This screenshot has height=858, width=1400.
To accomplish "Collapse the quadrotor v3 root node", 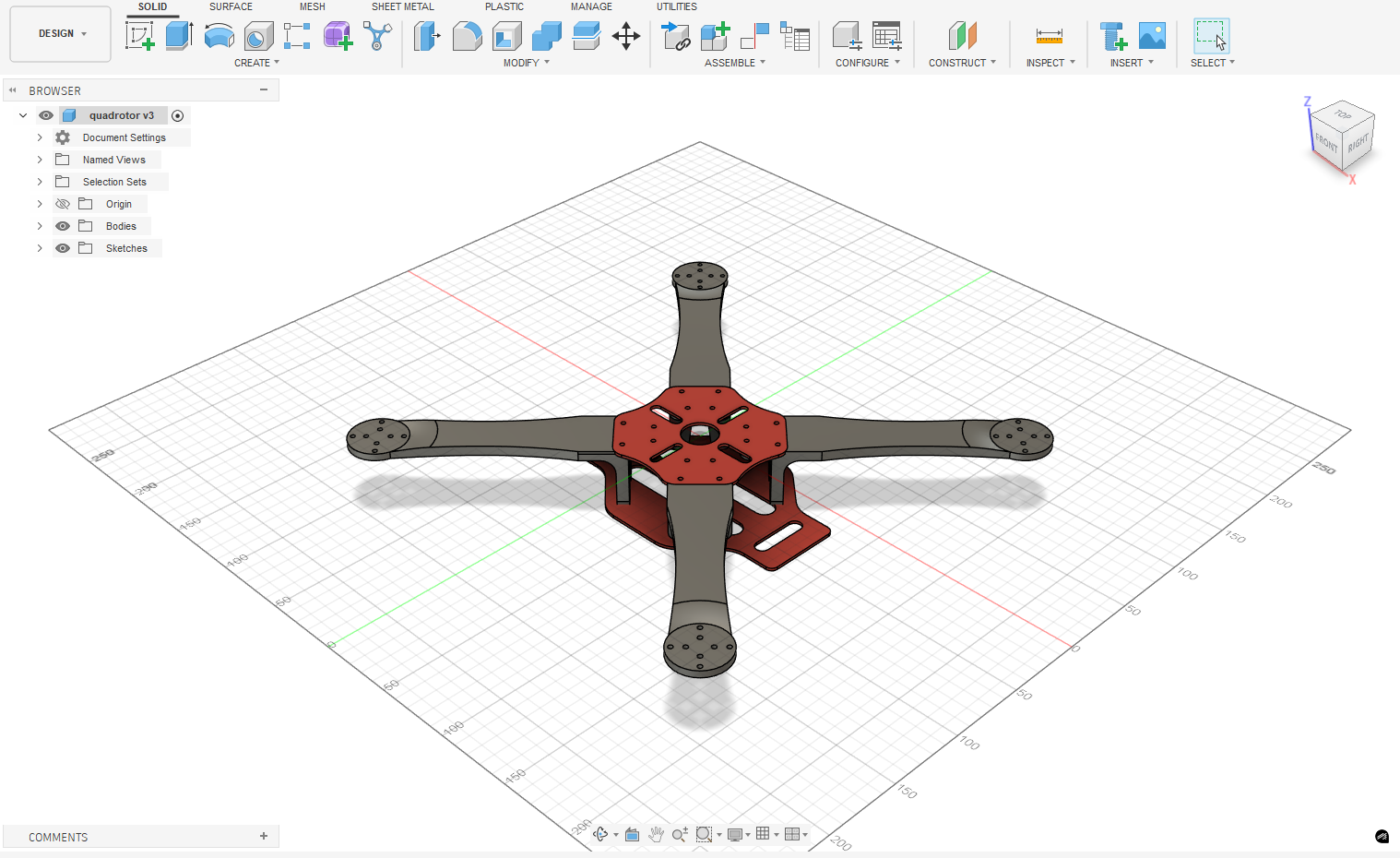I will tap(23, 115).
